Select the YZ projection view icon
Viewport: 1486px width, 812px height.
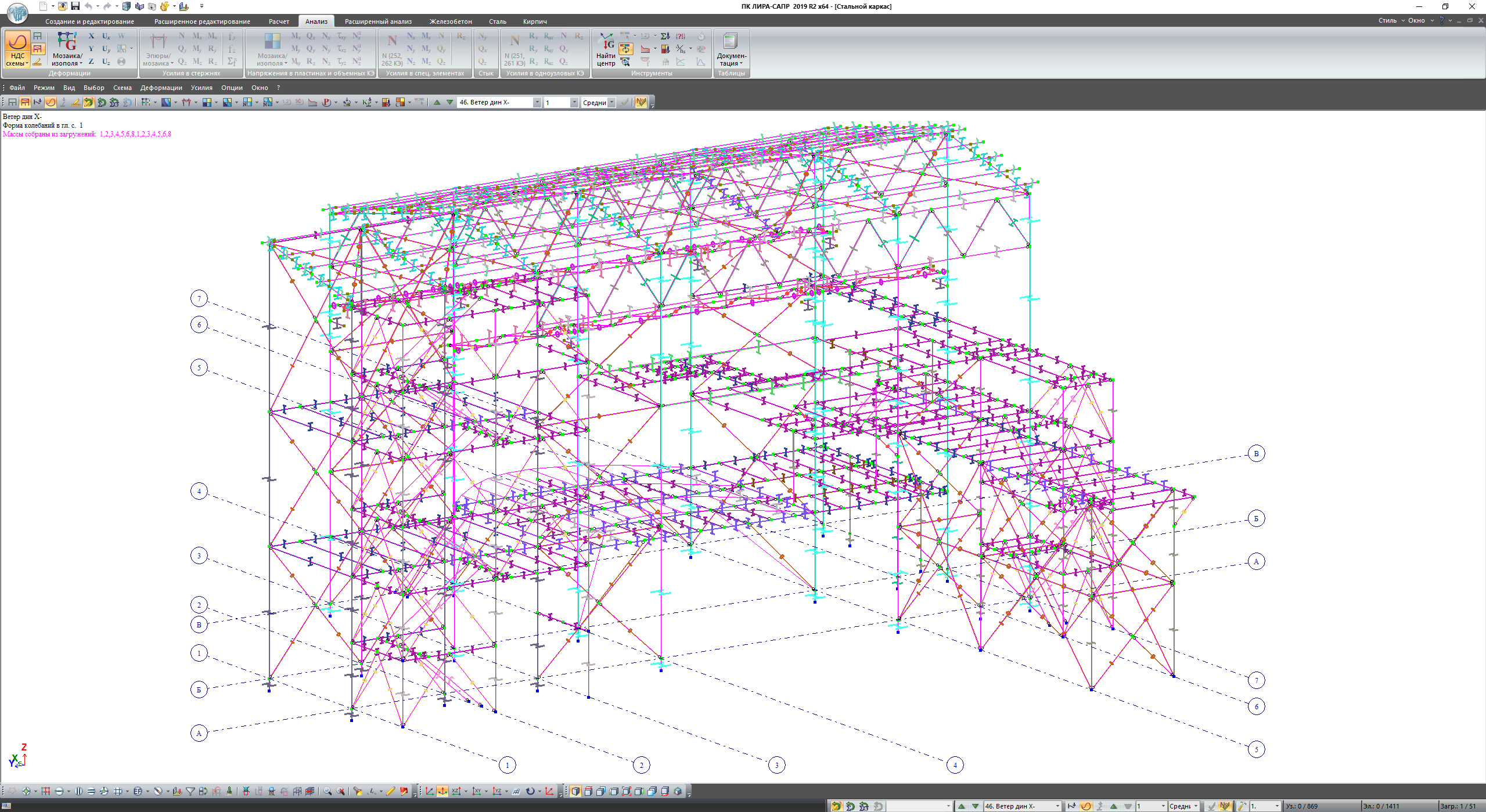496,791
